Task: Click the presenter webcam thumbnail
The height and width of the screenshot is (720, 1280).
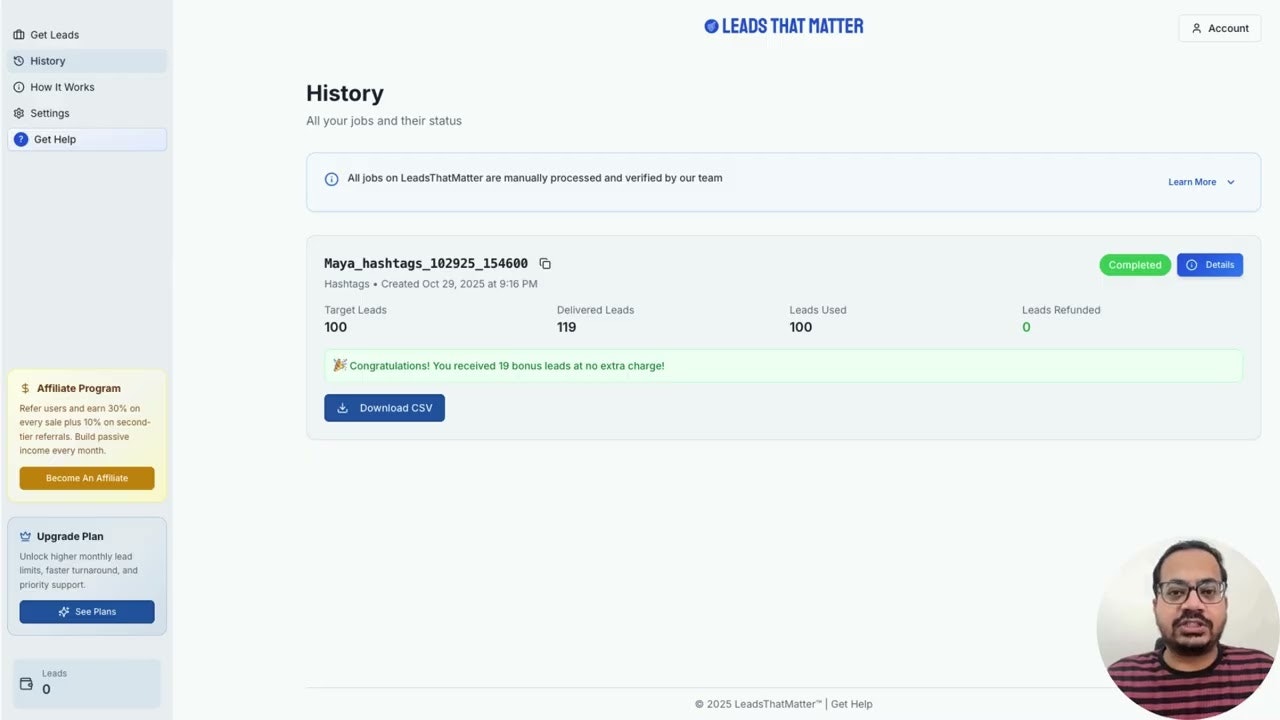Action: coord(1188,628)
